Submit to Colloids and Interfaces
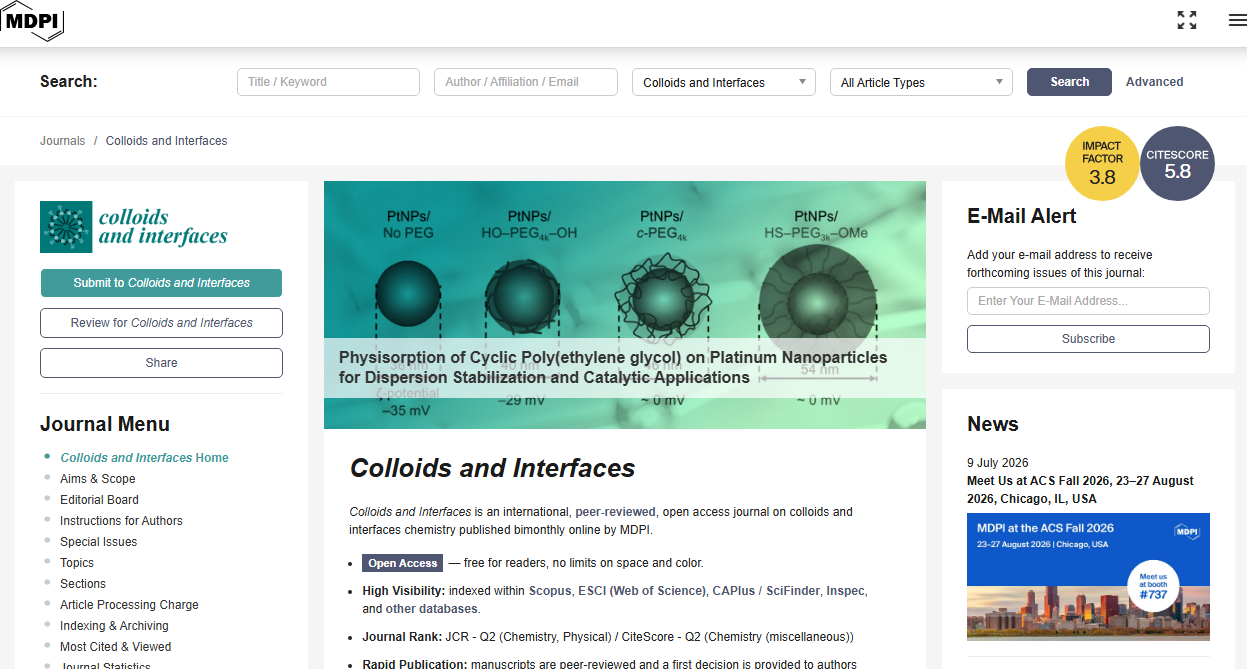Screen dimensions: 1247x669 (161, 283)
